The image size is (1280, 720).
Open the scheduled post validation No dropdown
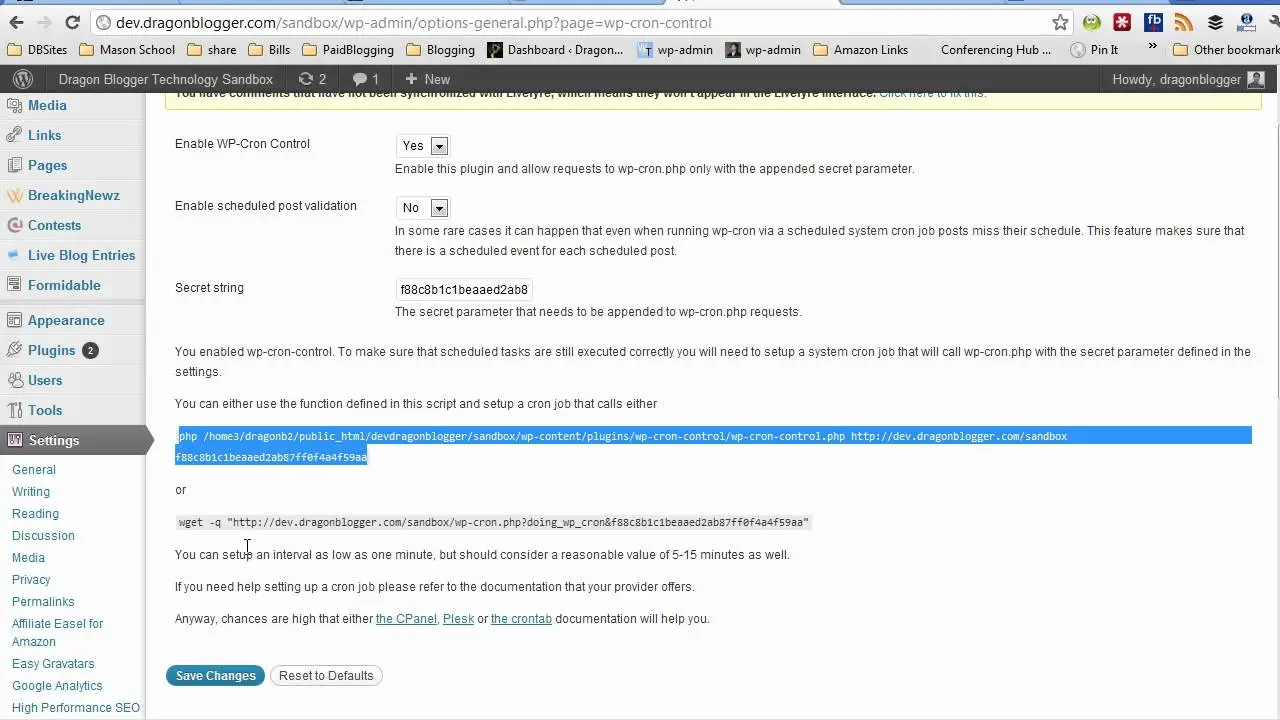(x=423, y=208)
